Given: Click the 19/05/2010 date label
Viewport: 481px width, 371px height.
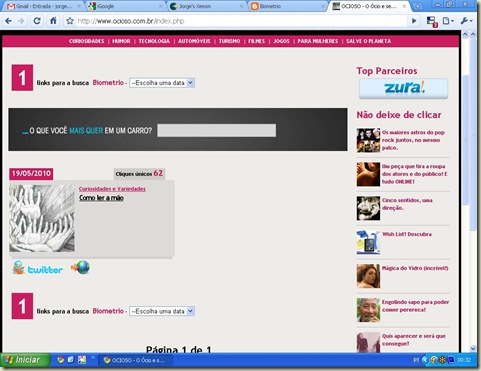Looking at the screenshot, I should (x=31, y=174).
